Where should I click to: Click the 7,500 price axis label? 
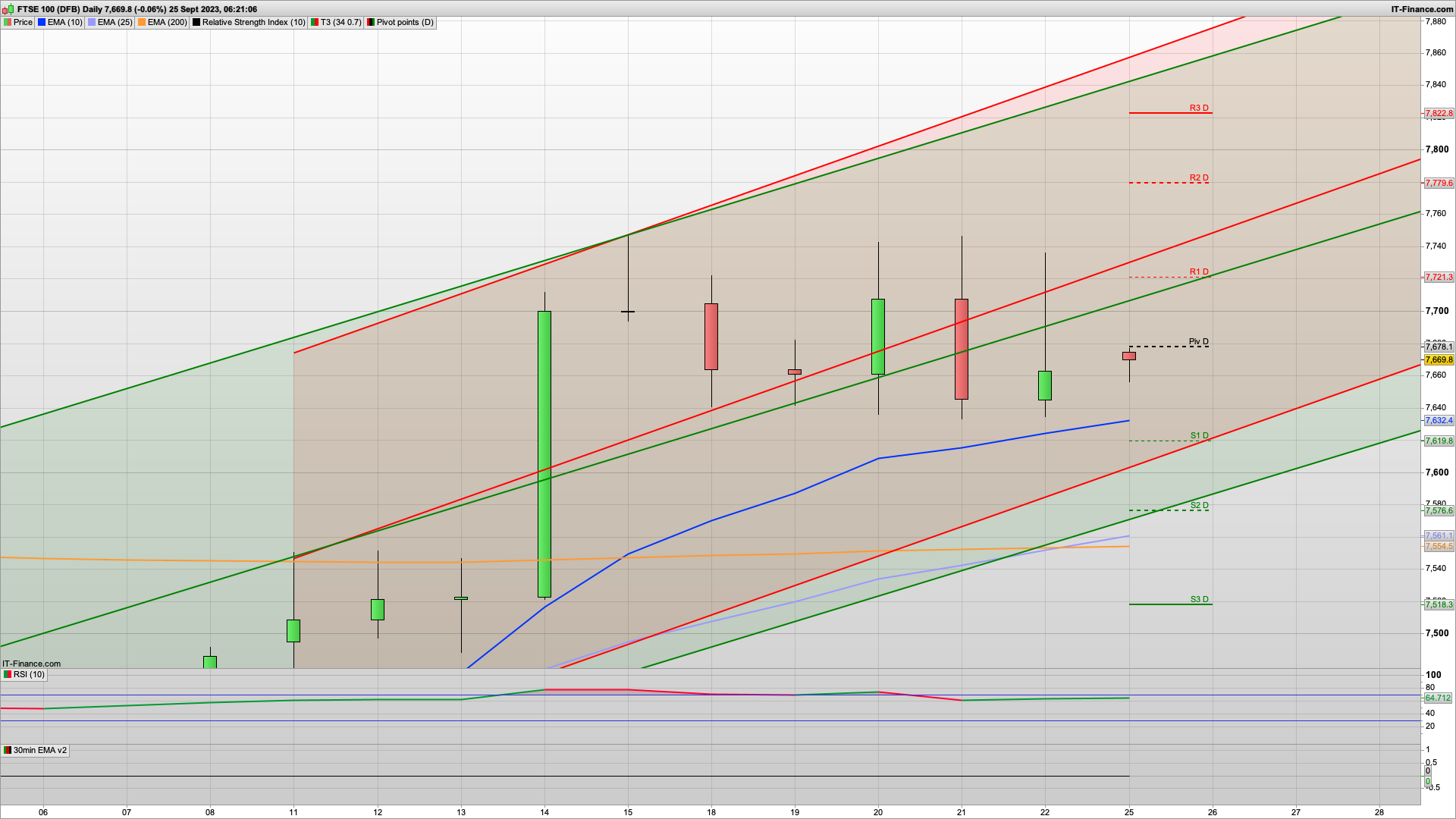[1437, 633]
